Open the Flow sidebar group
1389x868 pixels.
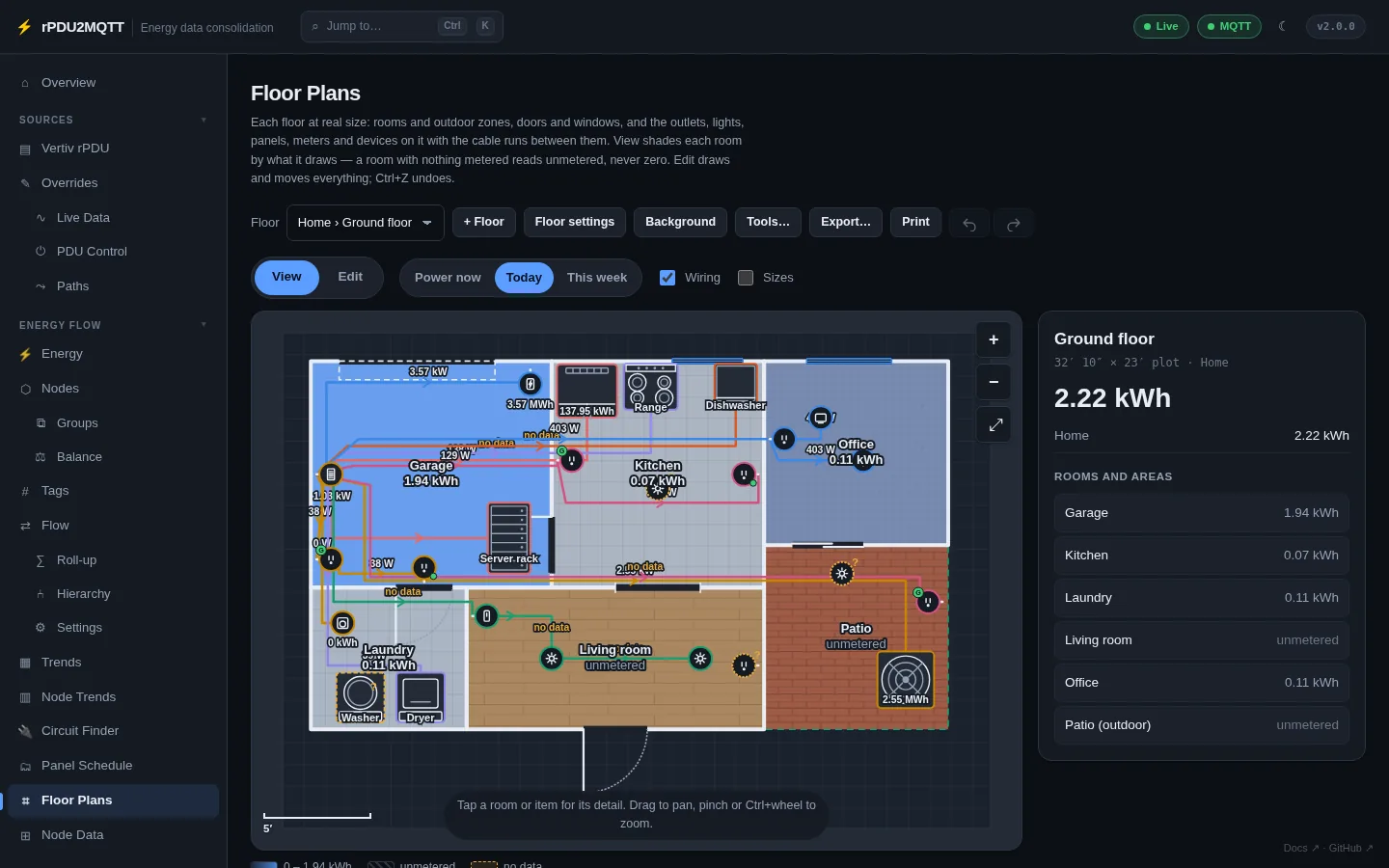click(x=114, y=526)
